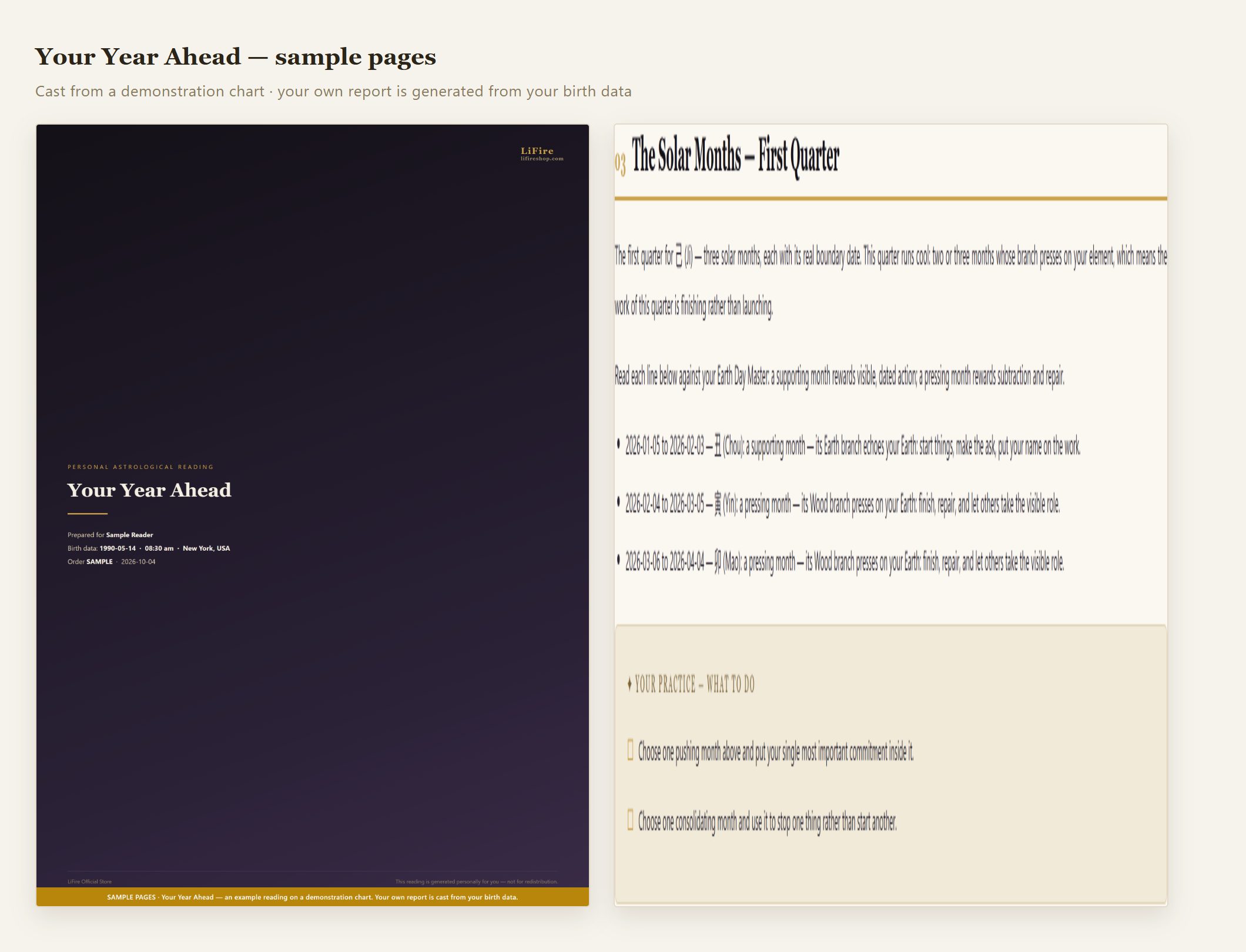Image resolution: width=1246 pixels, height=952 pixels.
Task: Click bullet '2026-01-05 to 2026-02-03' Chou month
Action: tap(849, 447)
